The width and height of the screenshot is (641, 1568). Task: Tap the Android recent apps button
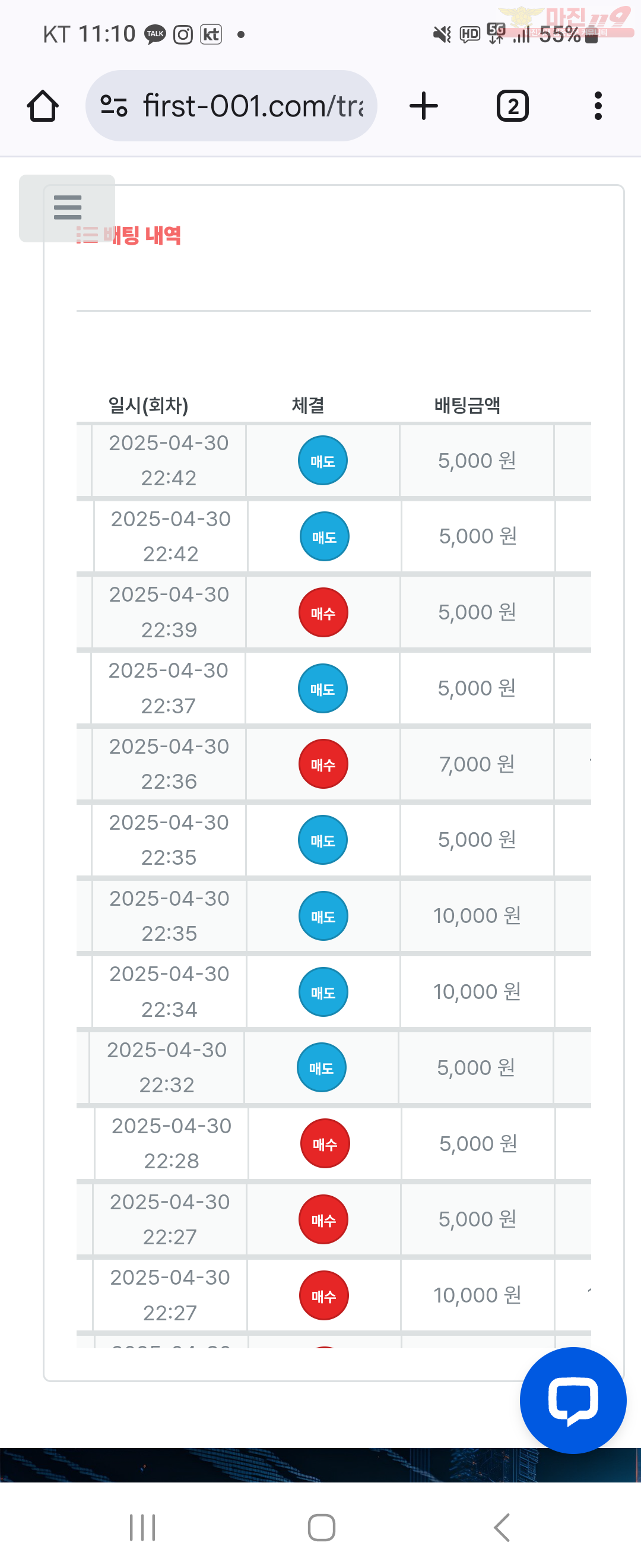(142, 1527)
